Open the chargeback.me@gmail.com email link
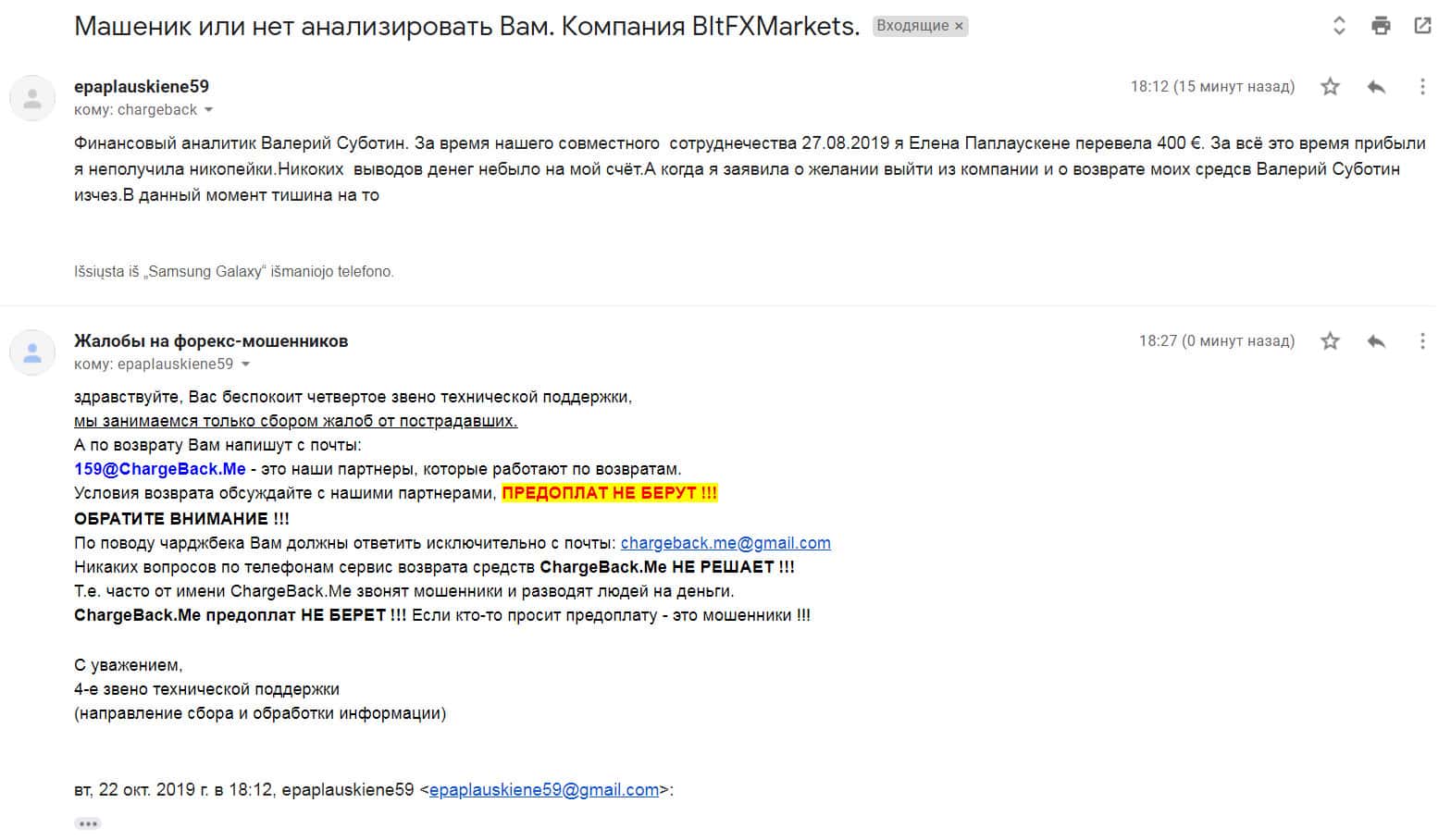Image resolution: width=1451 pixels, height=840 pixels. click(x=725, y=543)
